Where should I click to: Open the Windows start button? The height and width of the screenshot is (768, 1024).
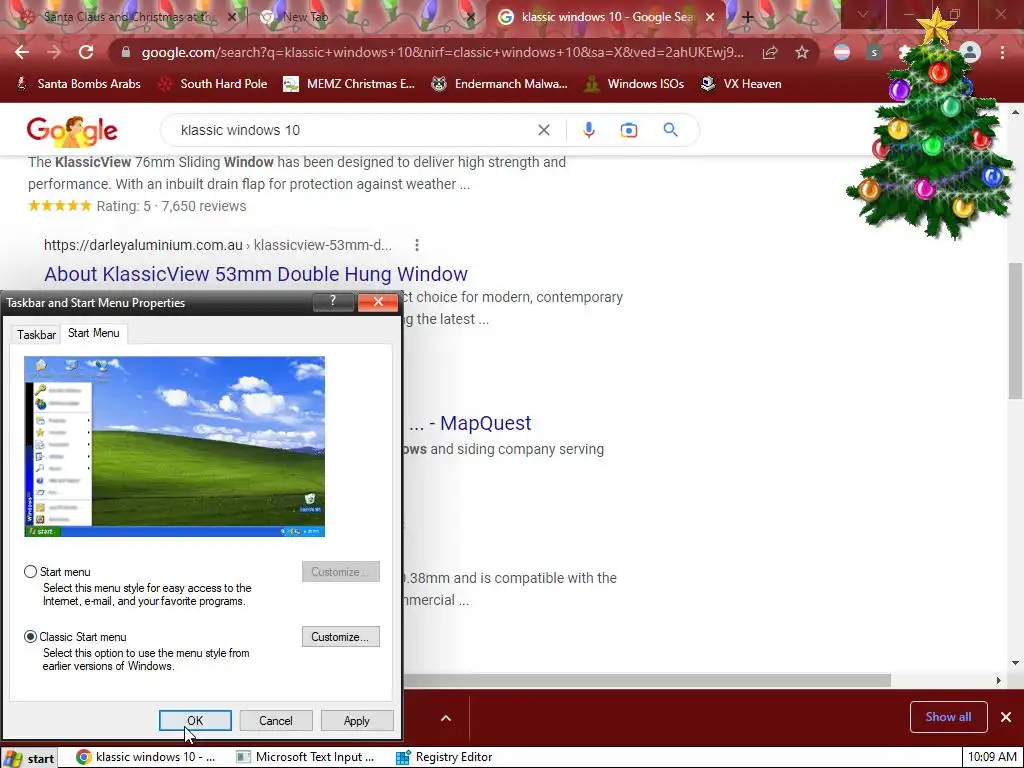pyautogui.click(x=29, y=758)
